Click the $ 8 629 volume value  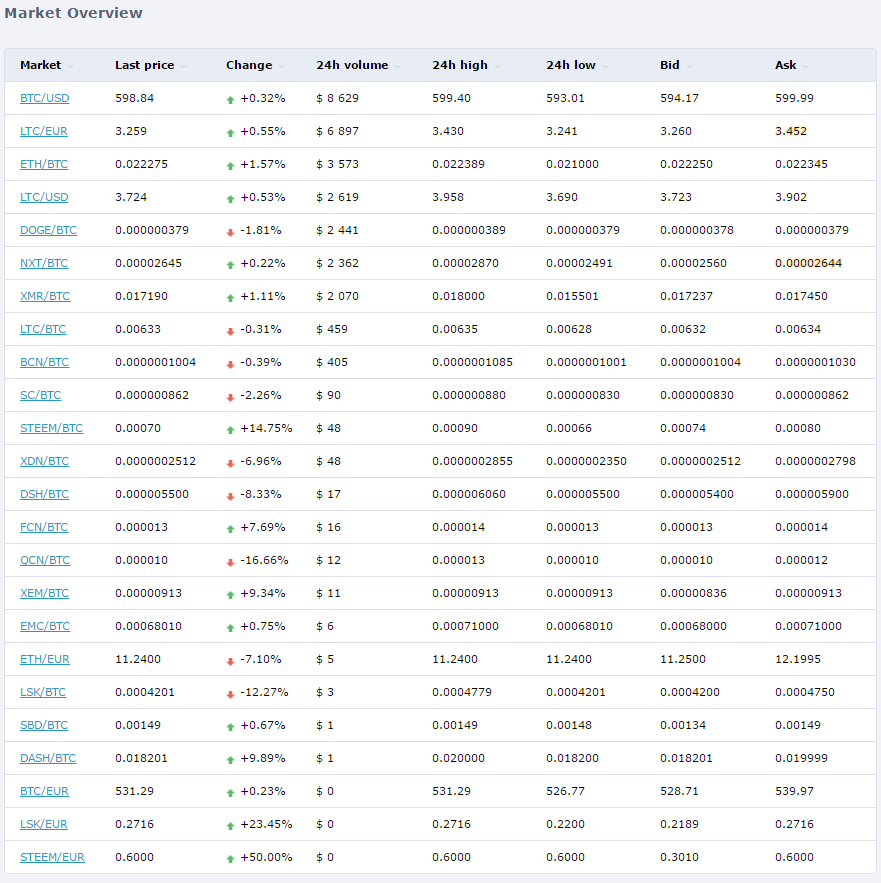click(x=337, y=99)
